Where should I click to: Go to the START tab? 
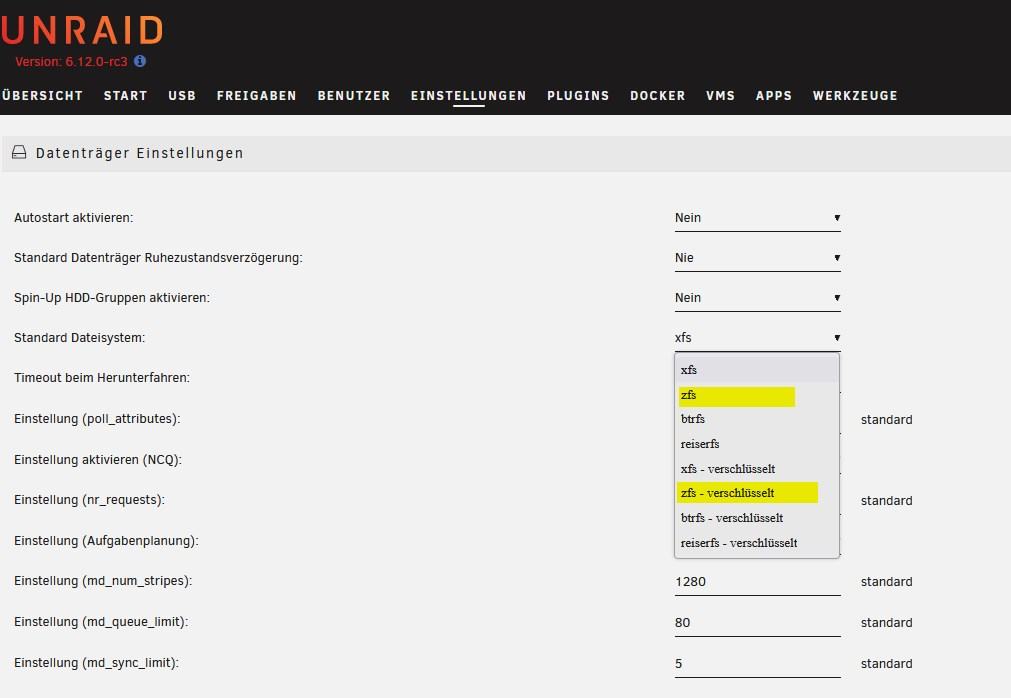126,95
